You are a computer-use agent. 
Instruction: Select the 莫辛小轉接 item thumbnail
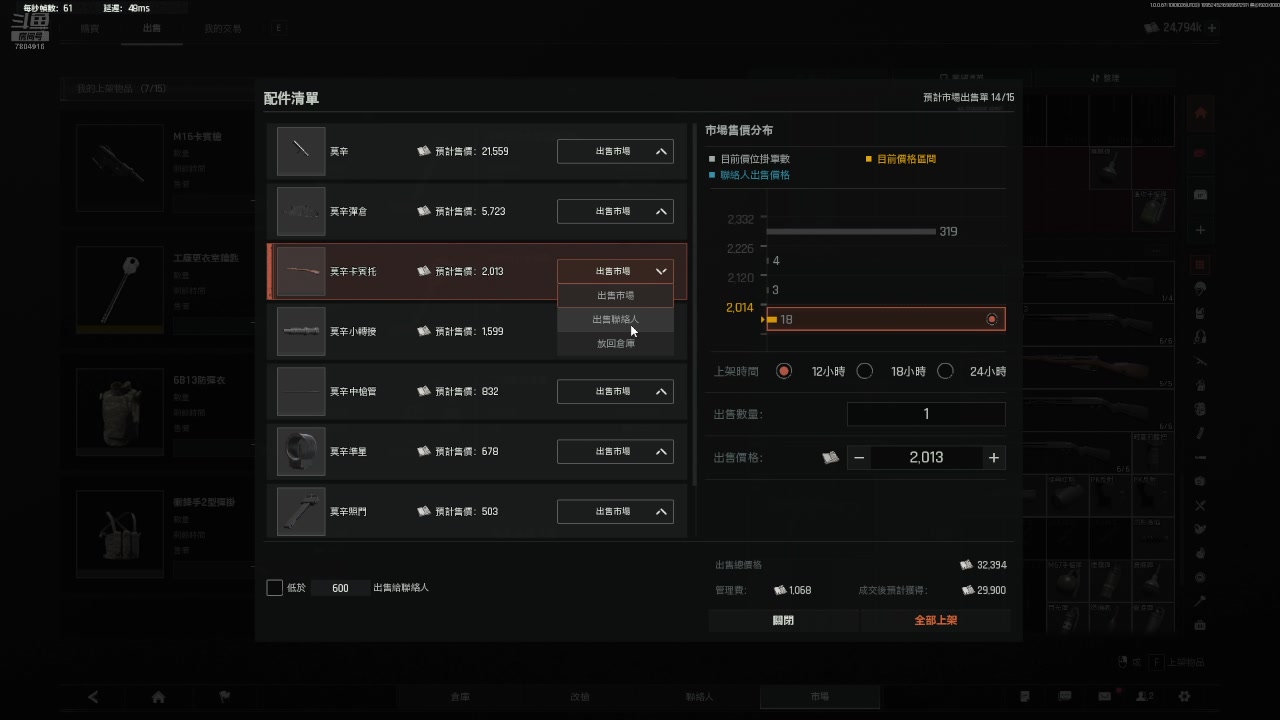(x=301, y=331)
